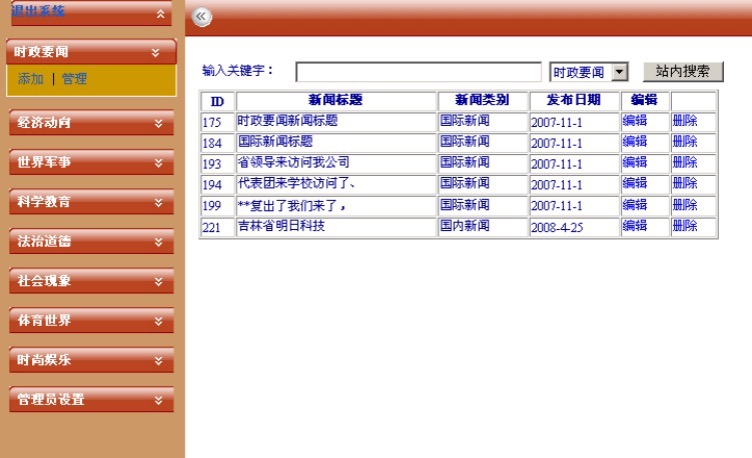Expand the 科学教育 menu chevron
This screenshot has height=458, width=752.
pyautogui.click(x=158, y=203)
